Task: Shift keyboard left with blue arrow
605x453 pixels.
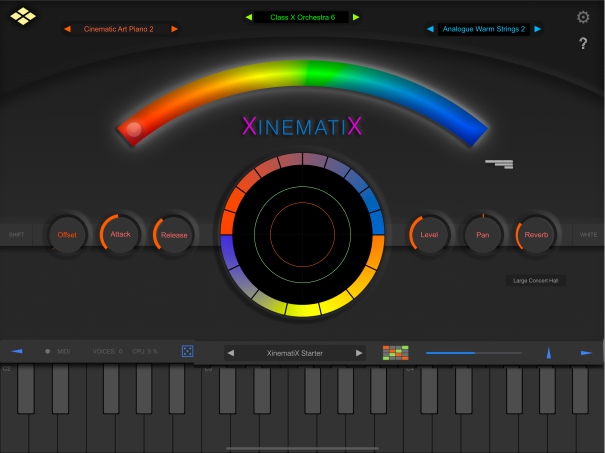Action: coord(17,351)
